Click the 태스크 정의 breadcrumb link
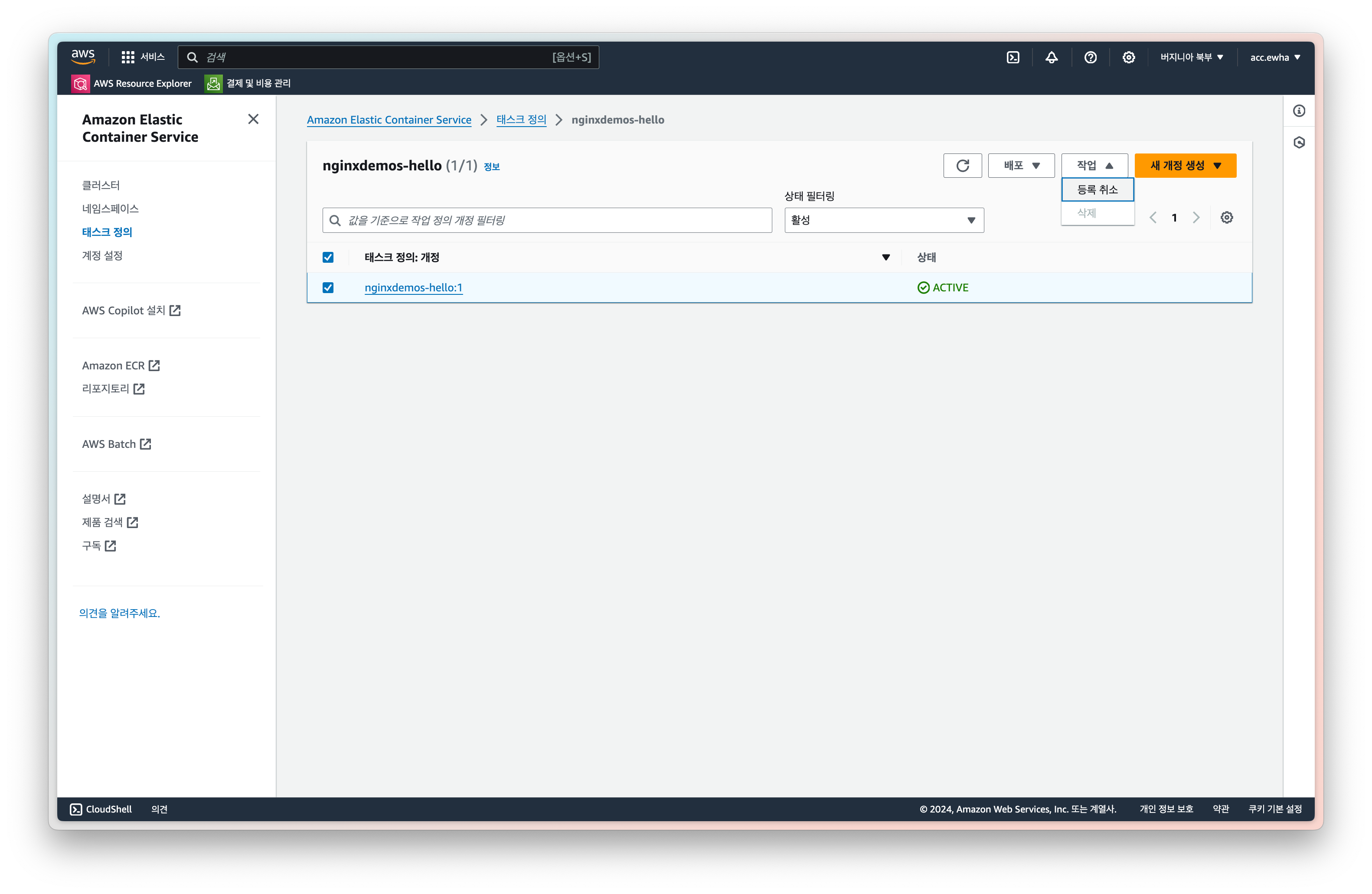 tap(521, 119)
